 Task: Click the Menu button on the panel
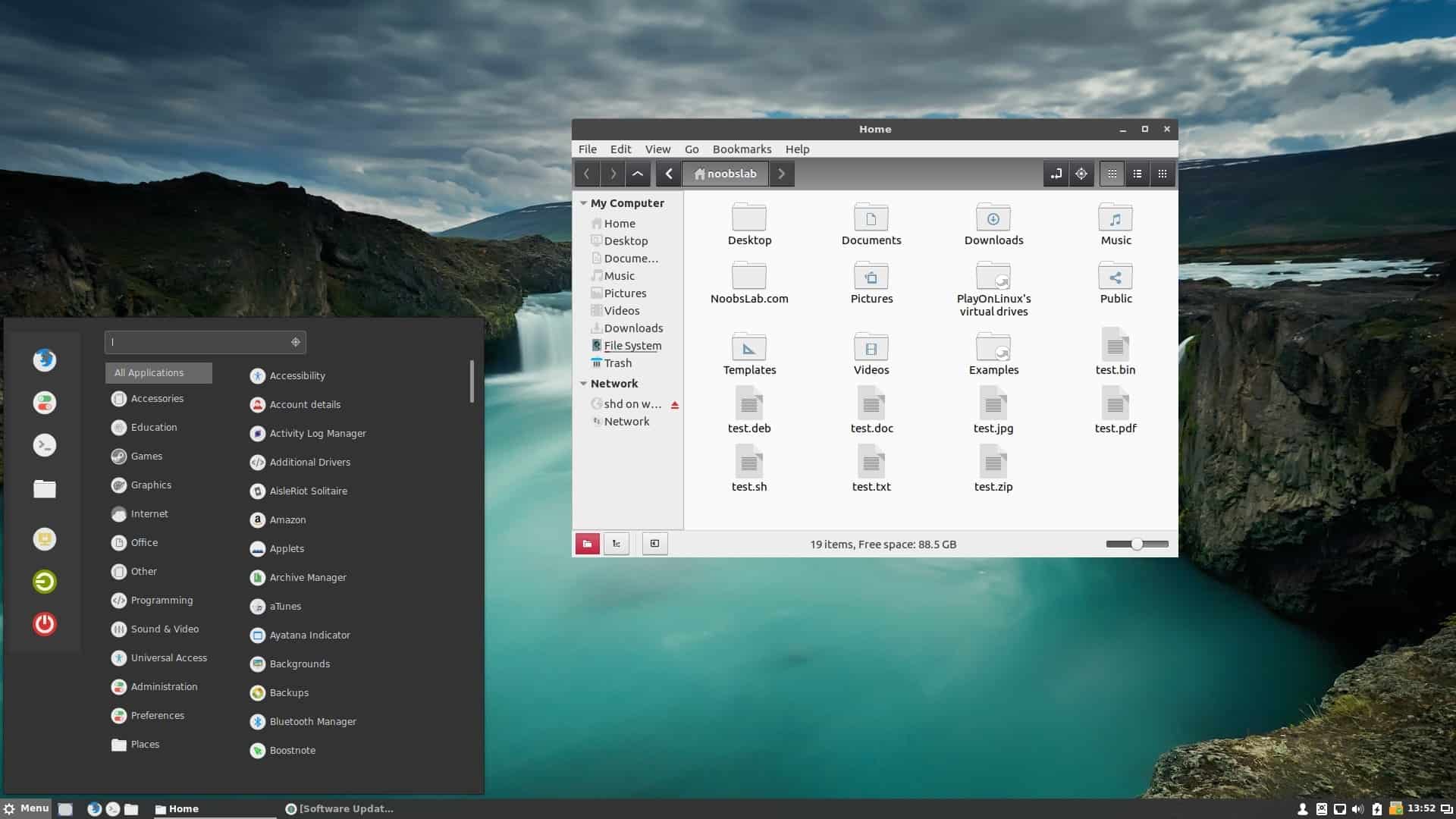coord(26,808)
